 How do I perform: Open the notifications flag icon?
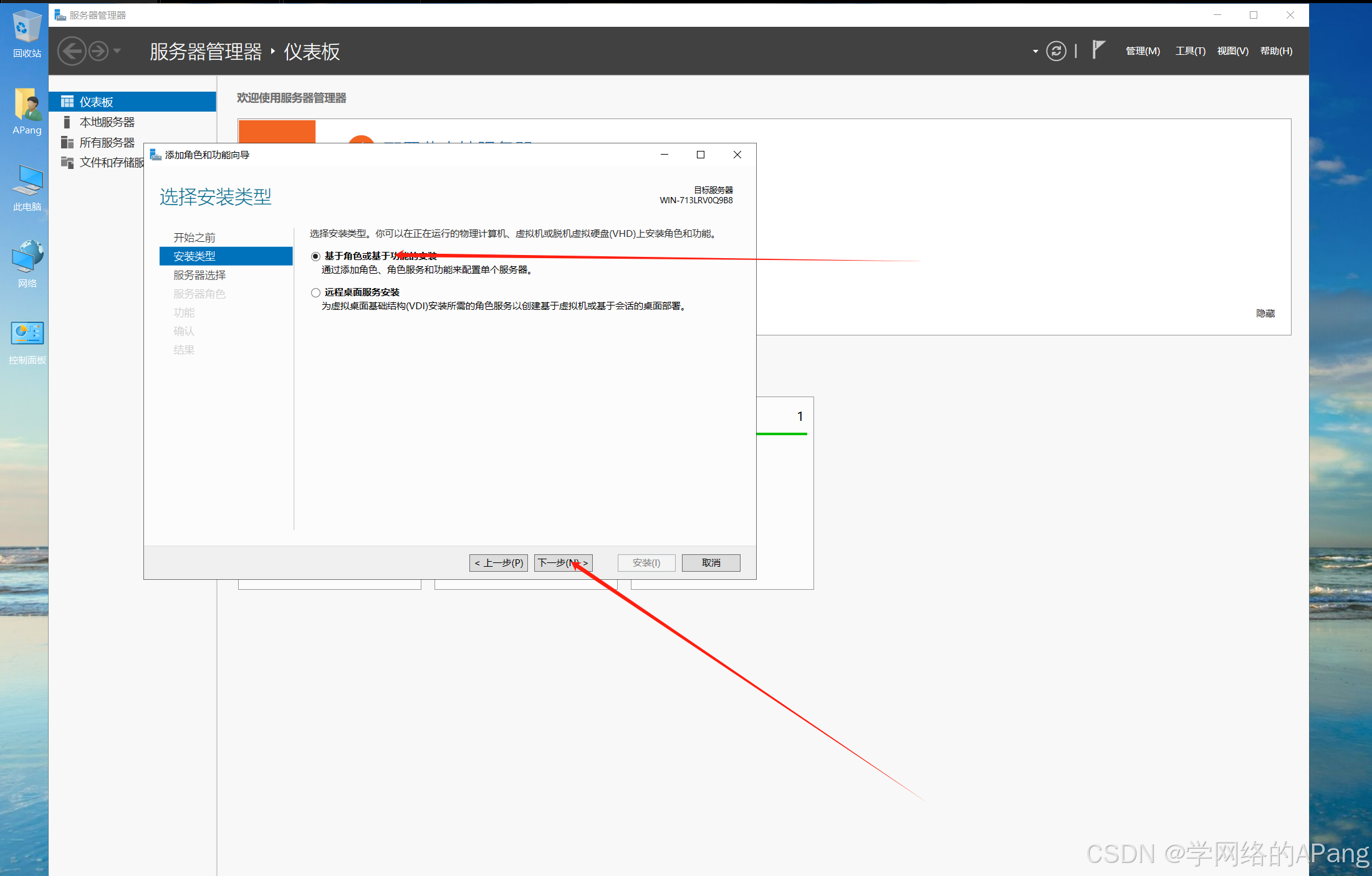[1098, 50]
